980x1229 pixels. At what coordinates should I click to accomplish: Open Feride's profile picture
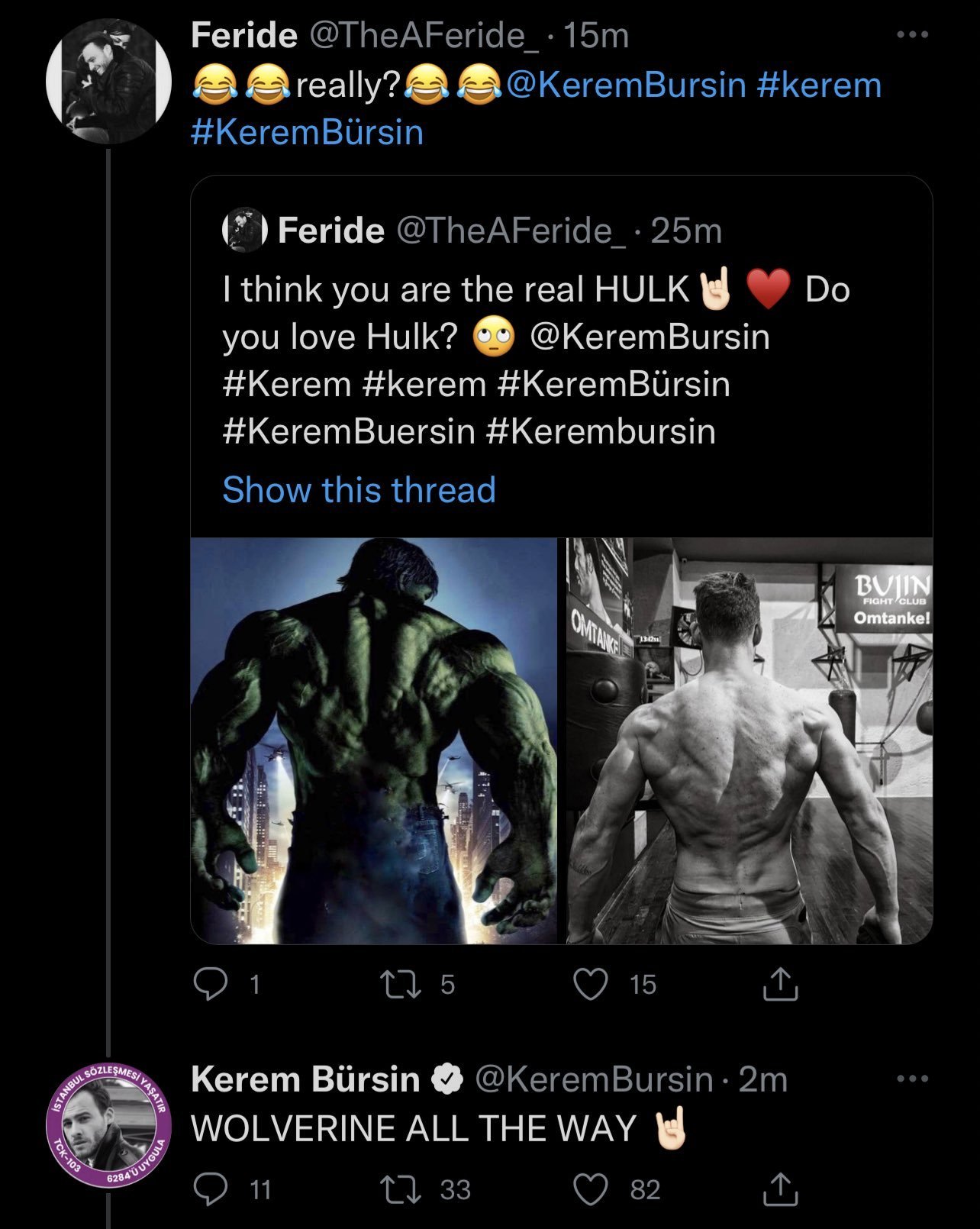[x=108, y=81]
